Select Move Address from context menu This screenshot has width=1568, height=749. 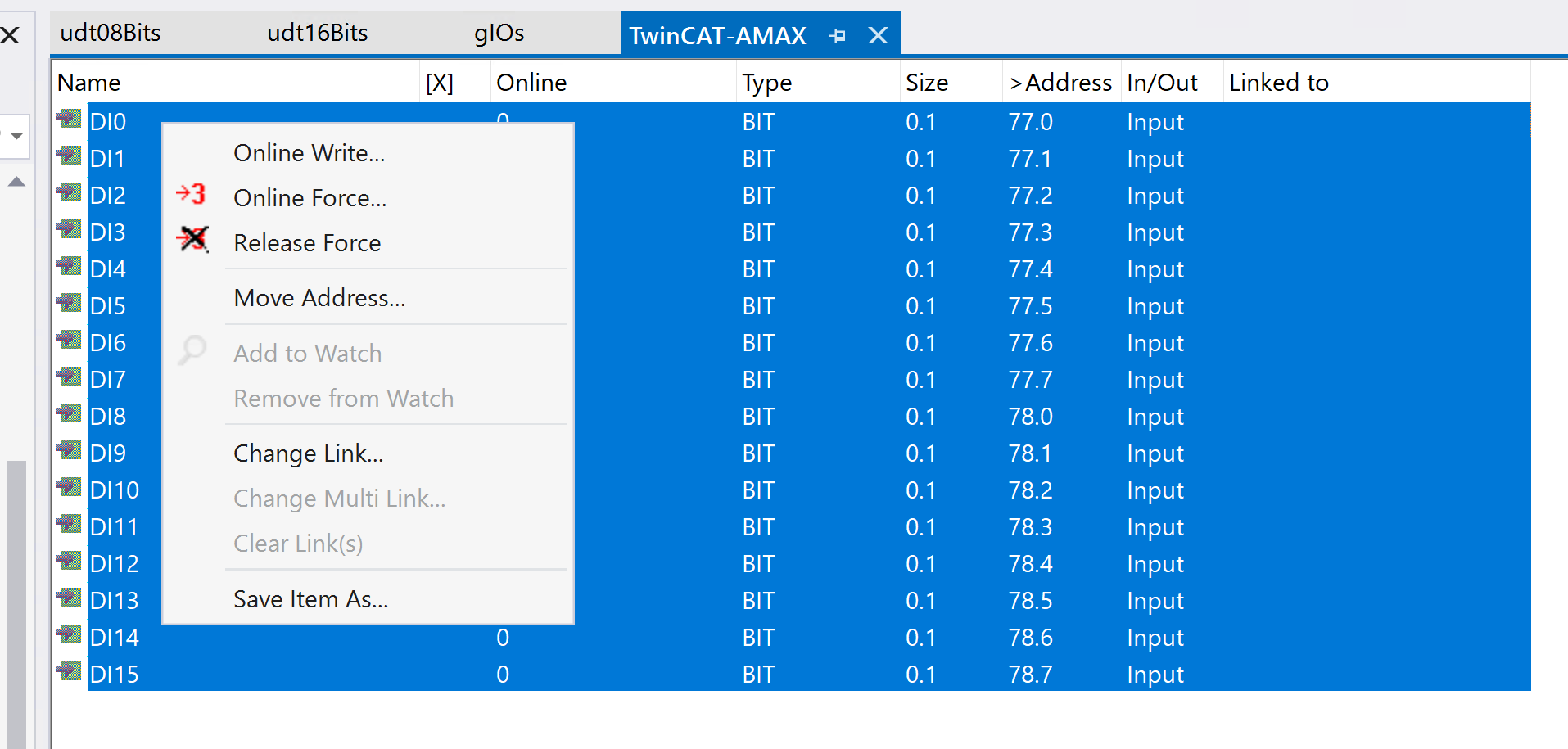[x=319, y=298]
